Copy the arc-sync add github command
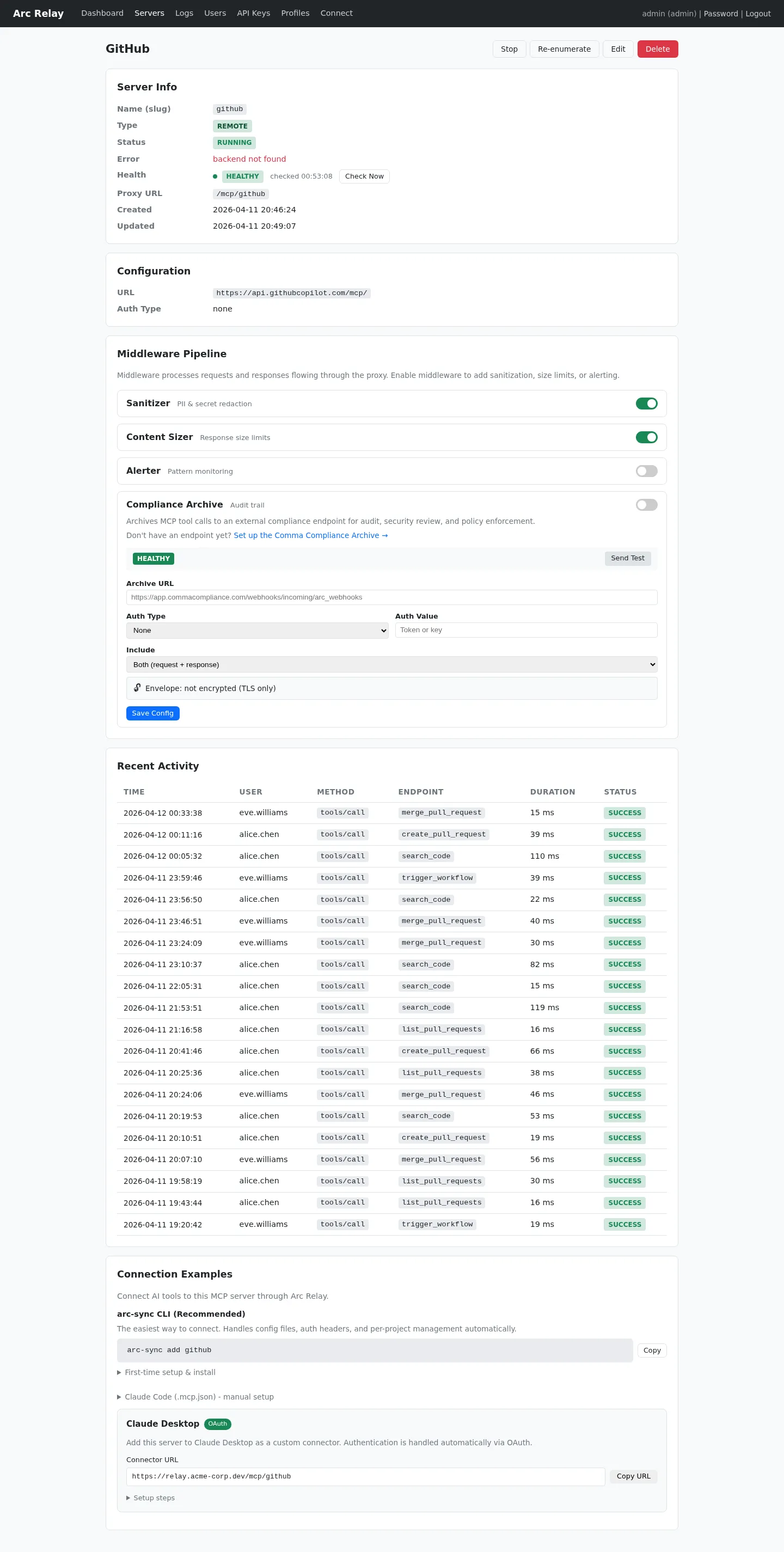The image size is (784, 1552). pyautogui.click(x=652, y=1351)
